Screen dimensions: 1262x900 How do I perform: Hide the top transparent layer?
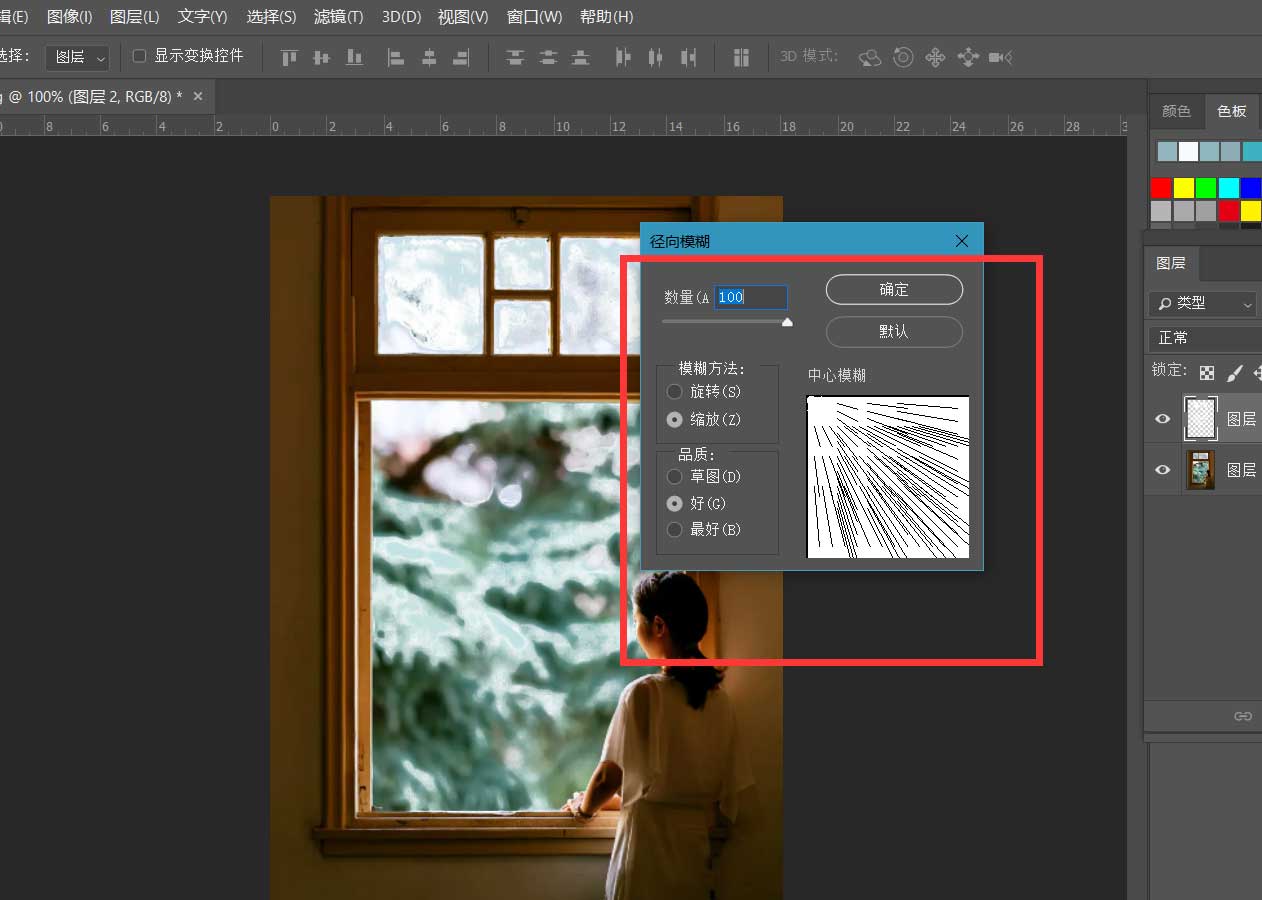[1162, 419]
